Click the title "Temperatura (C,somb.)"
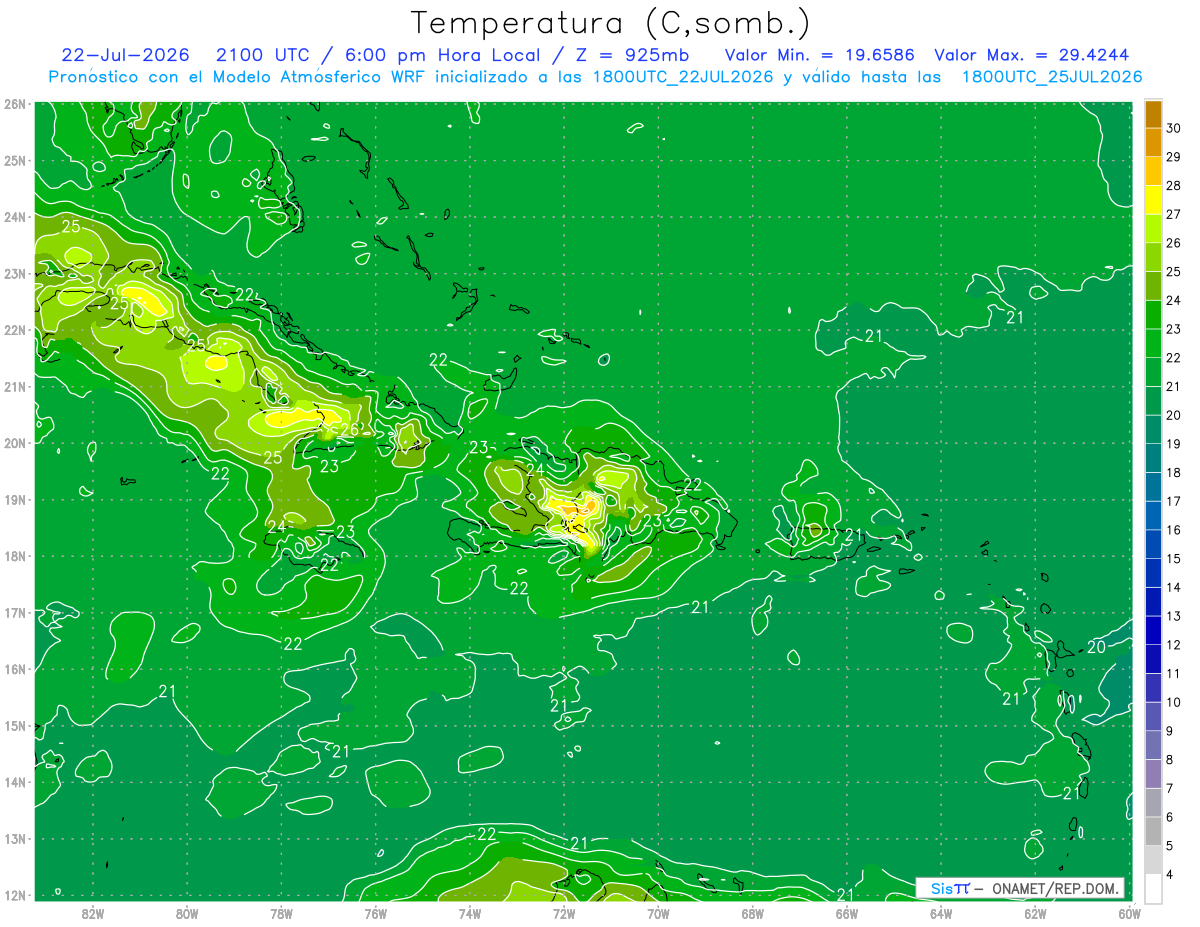The image size is (1200, 927). [x=611, y=23]
